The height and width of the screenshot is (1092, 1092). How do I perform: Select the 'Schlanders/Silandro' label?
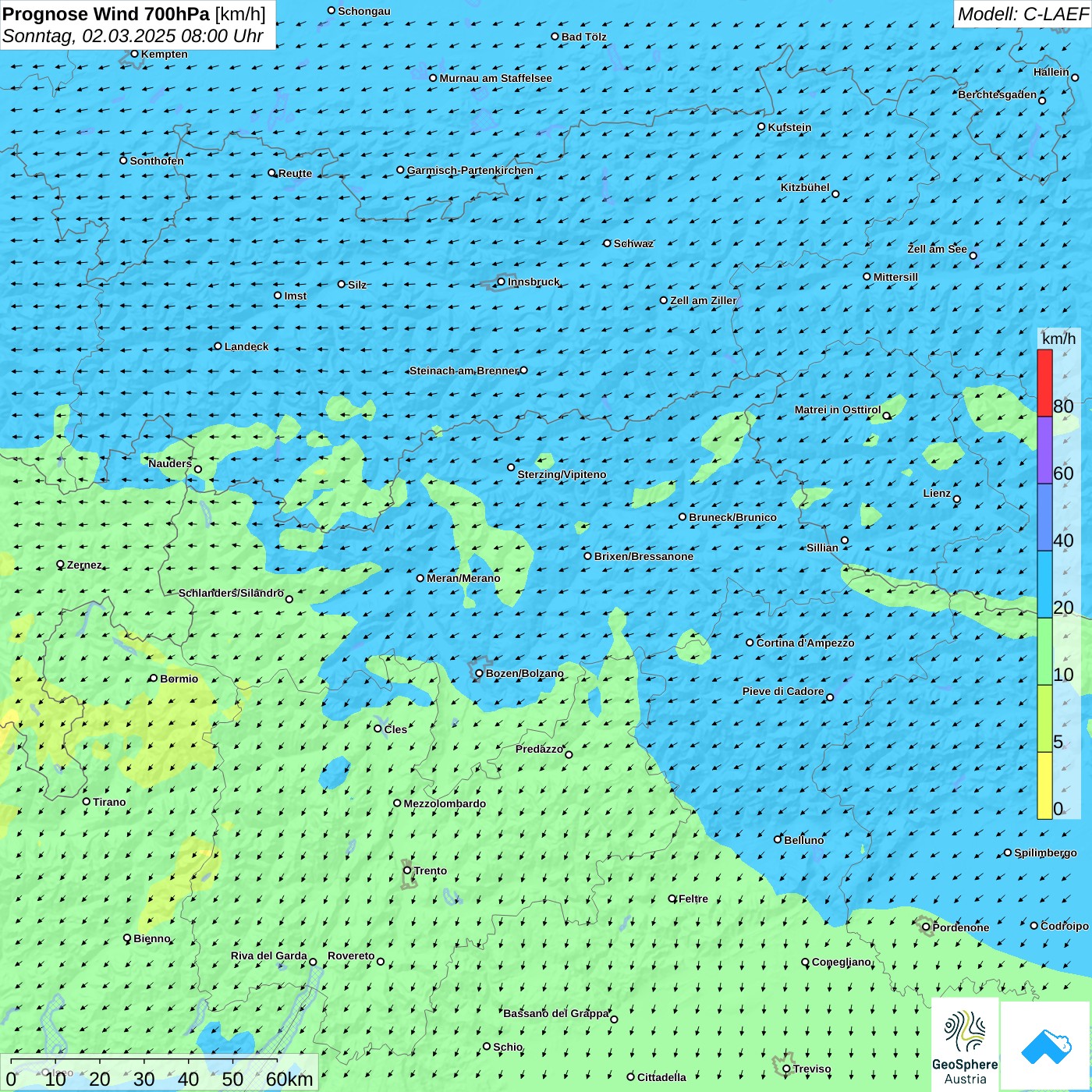click(231, 593)
